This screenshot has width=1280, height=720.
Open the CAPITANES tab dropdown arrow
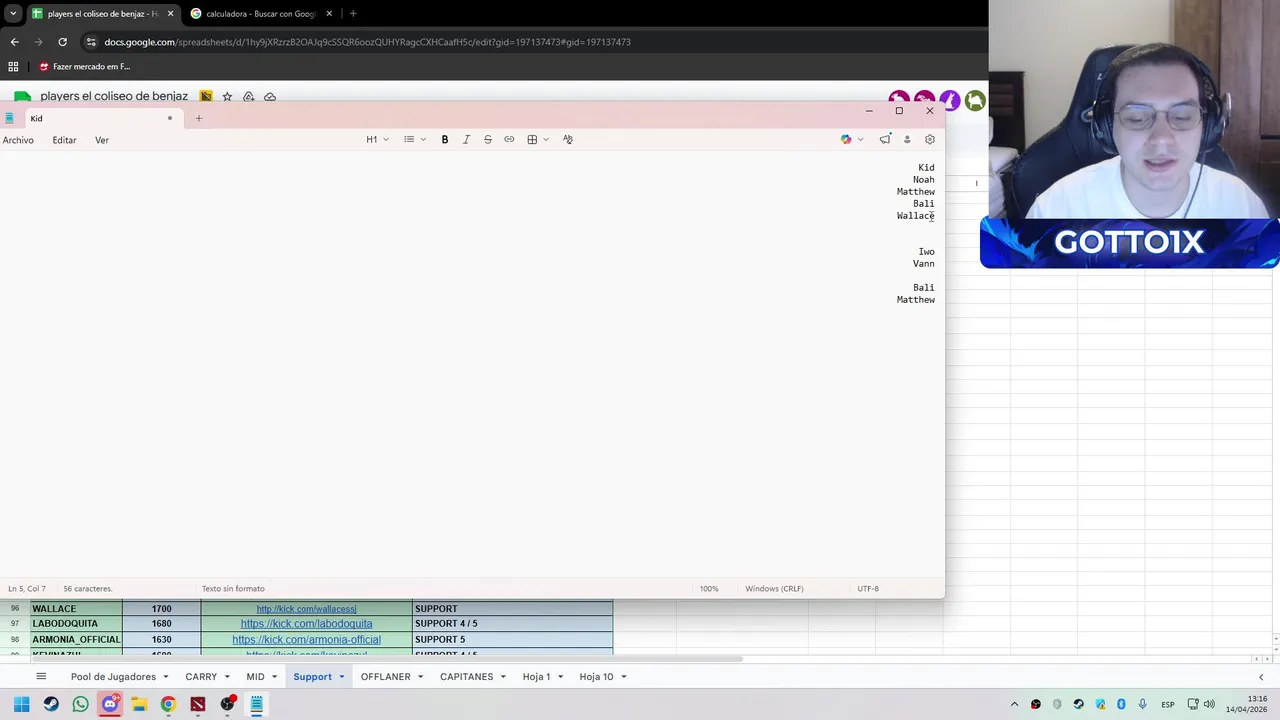click(503, 677)
